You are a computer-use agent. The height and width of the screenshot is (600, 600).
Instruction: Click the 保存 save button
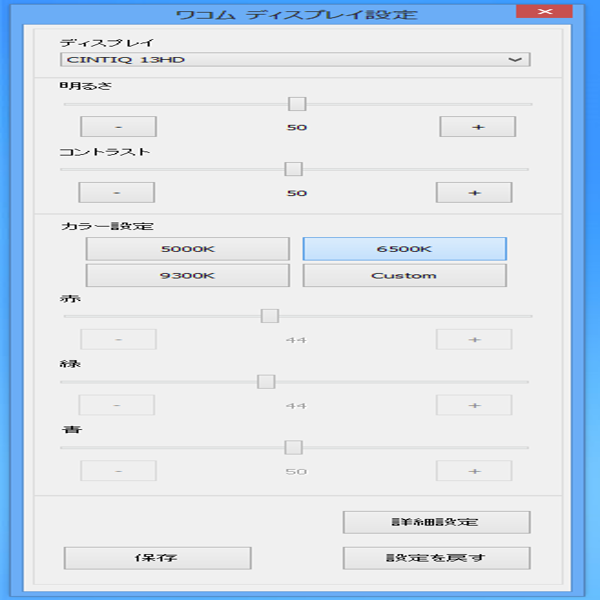[x=157, y=558]
